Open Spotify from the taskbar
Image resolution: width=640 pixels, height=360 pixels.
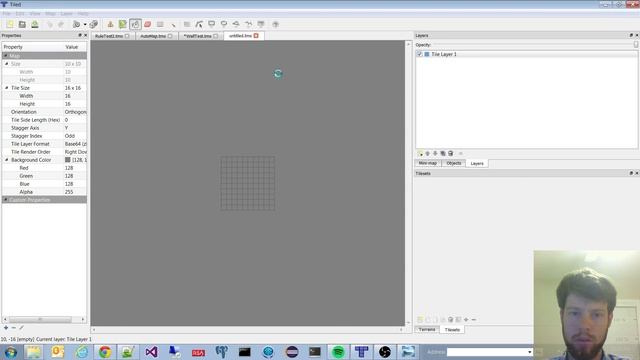click(338, 352)
